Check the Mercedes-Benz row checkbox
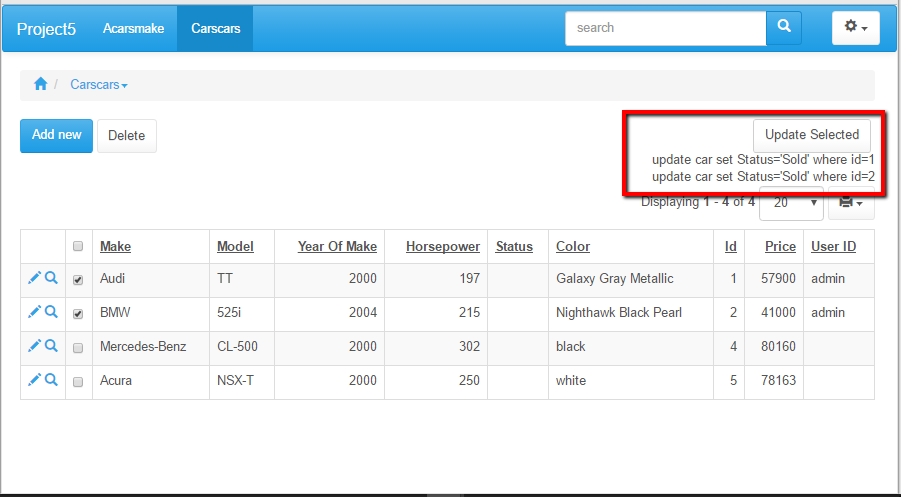Viewport: 901px width, 497px height. pos(79,348)
